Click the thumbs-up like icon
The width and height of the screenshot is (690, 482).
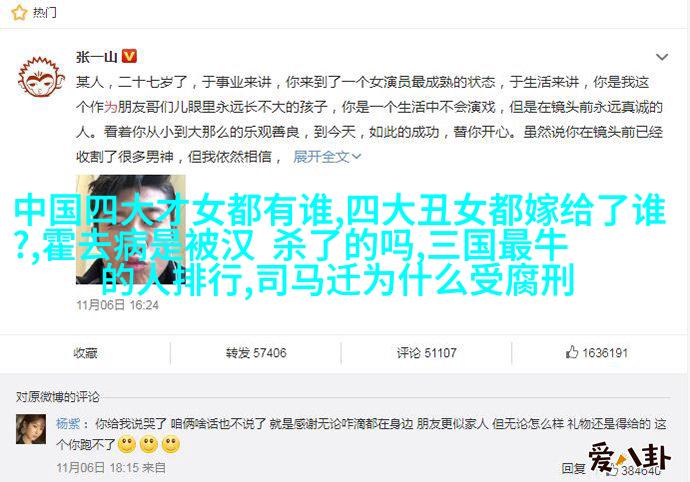(x=572, y=352)
